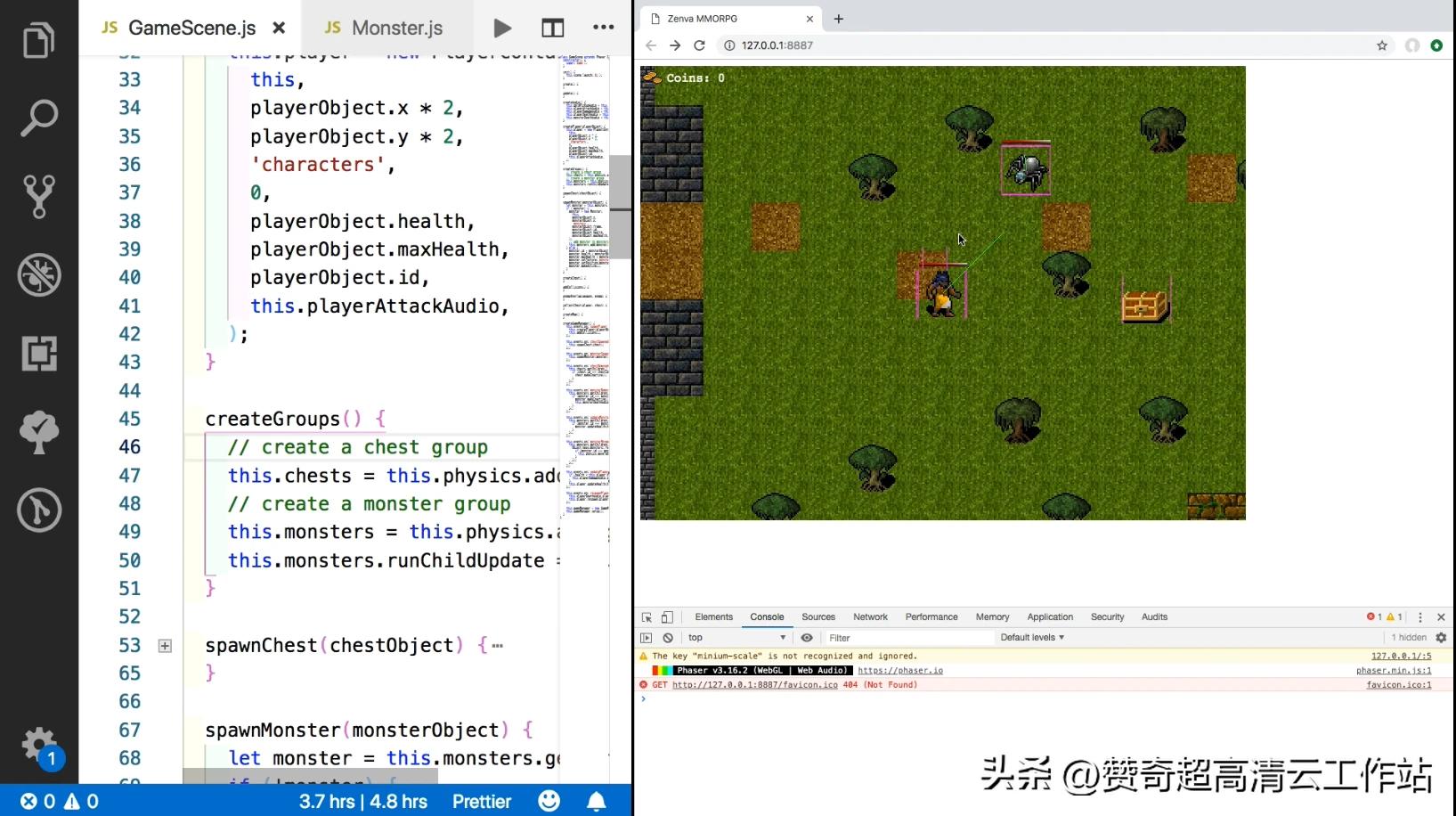
Task: Open the feedback smiley in status bar
Action: (x=549, y=801)
